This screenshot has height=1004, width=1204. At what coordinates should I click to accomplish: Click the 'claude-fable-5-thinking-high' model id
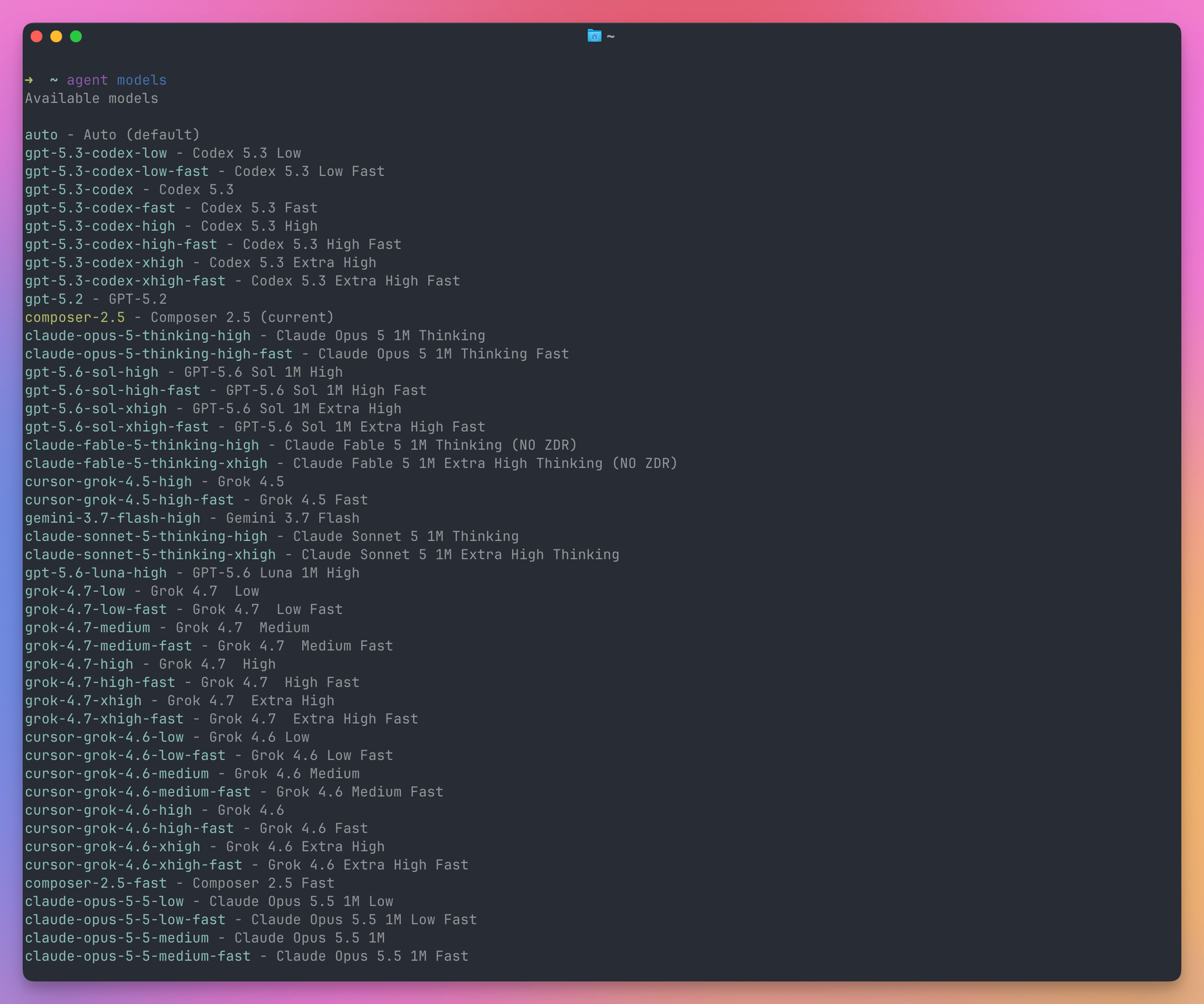coord(142,445)
